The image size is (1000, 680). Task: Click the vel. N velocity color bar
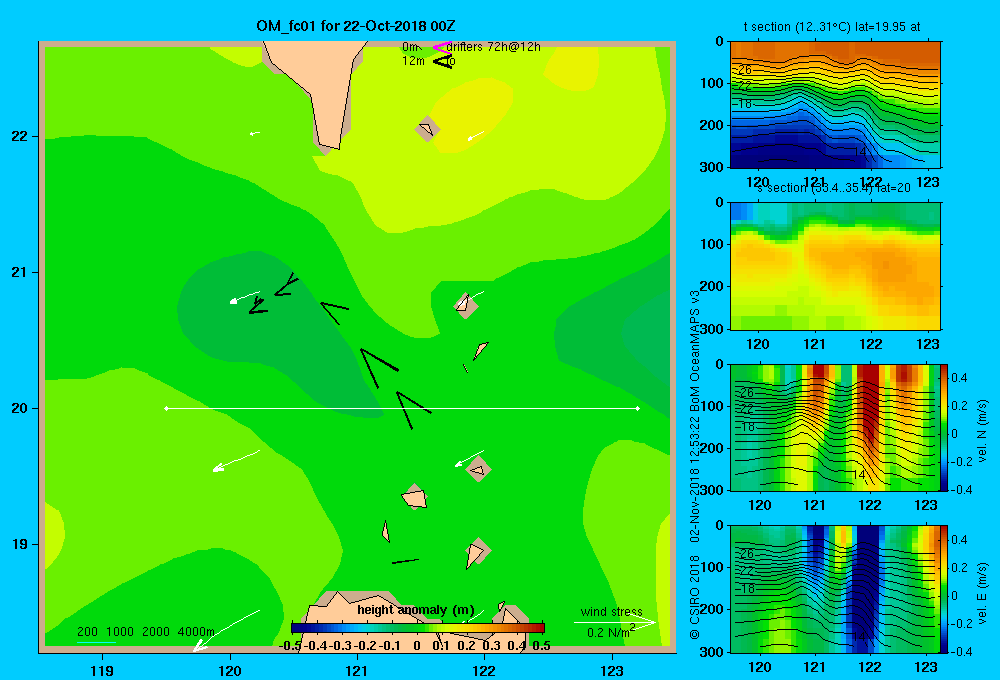(944, 427)
